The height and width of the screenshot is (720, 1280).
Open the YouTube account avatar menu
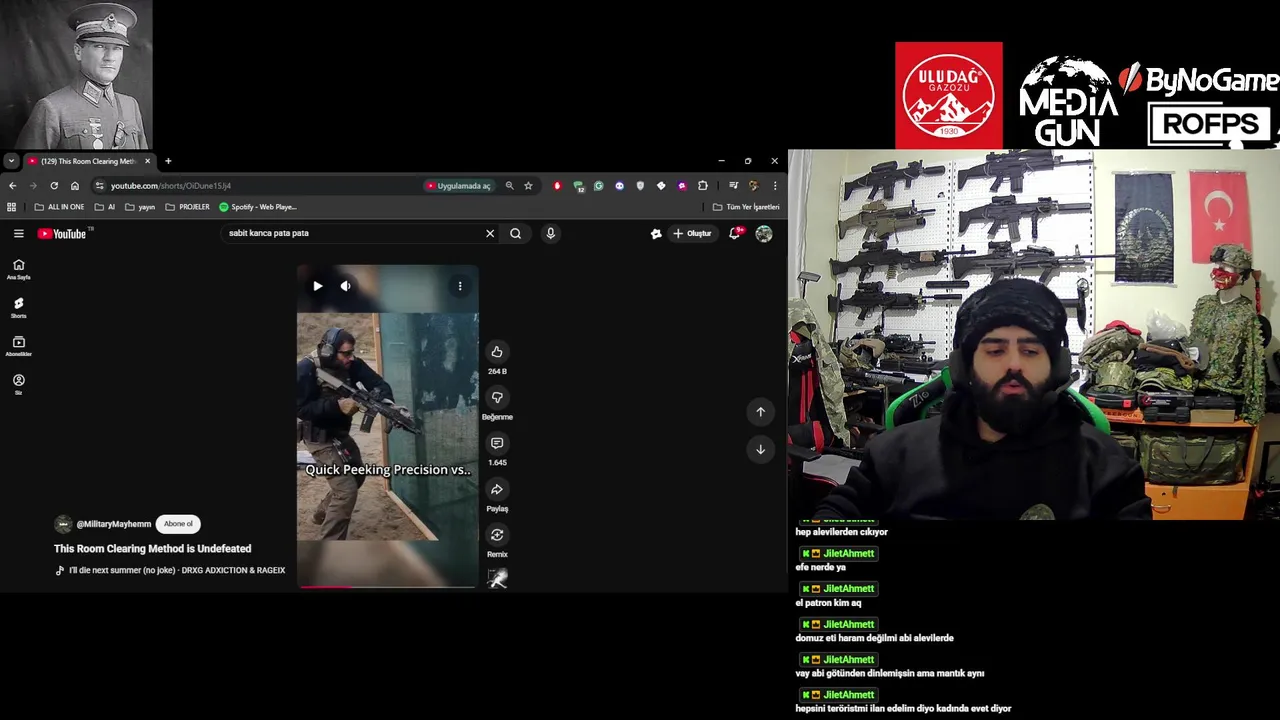[764, 233]
